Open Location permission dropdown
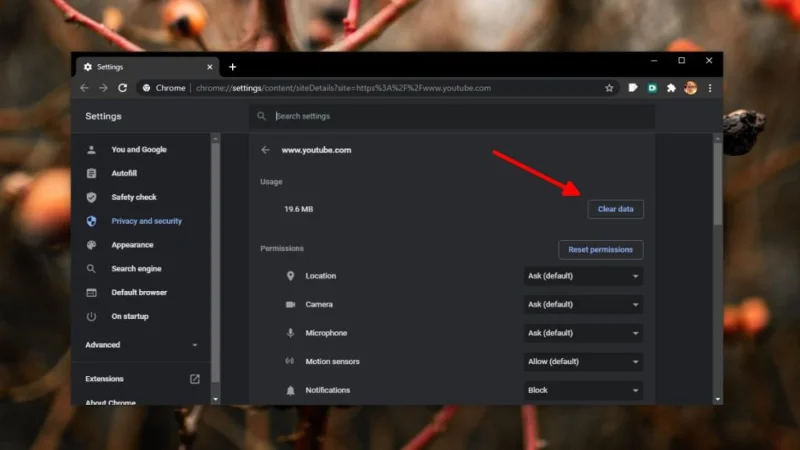 click(x=583, y=276)
